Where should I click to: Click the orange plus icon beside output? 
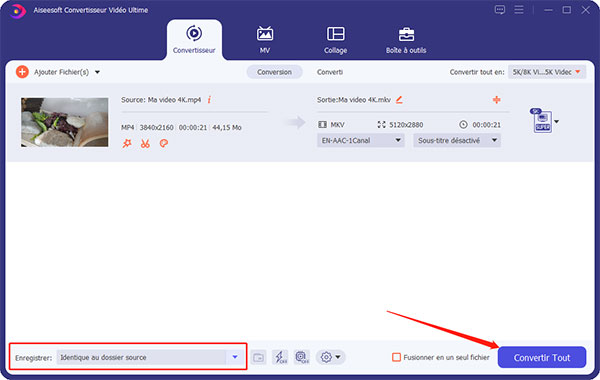point(496,100)
